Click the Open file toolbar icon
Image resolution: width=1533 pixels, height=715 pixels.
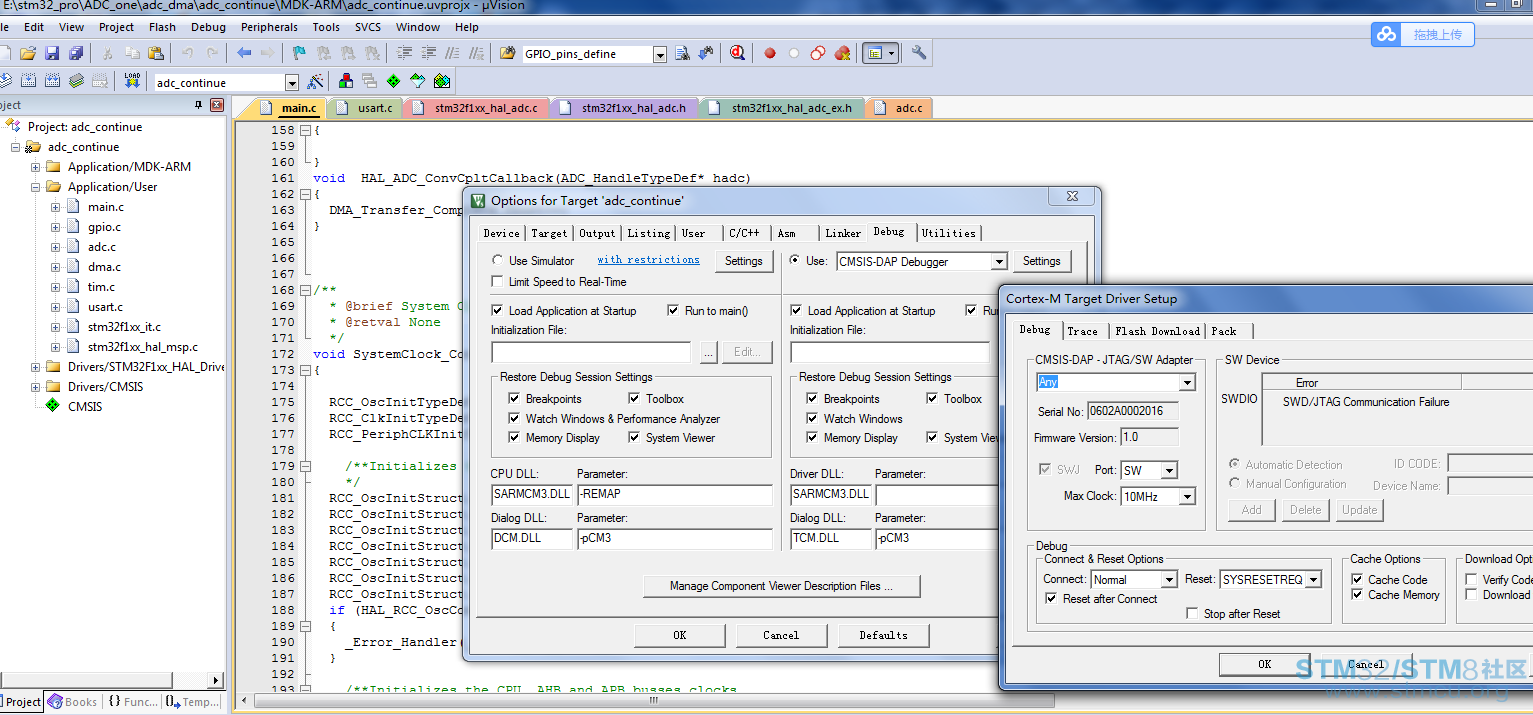click(x=27, y=53)
